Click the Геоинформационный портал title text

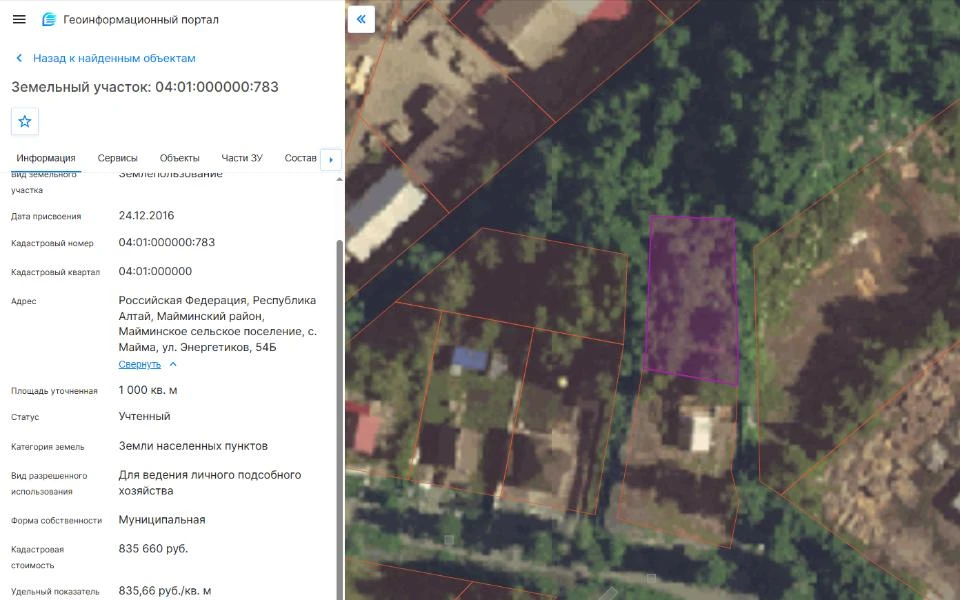click(x=141, y=20)
